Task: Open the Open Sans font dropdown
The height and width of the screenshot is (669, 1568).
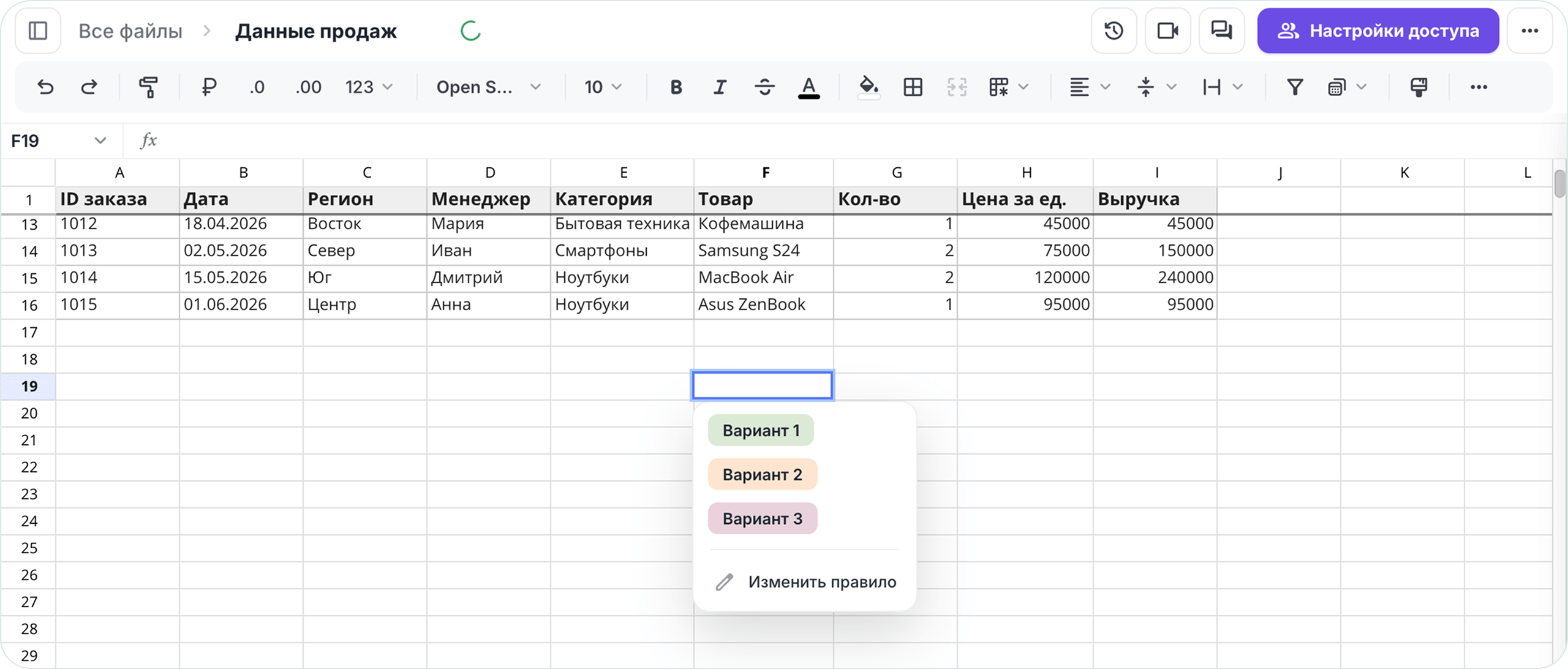Action: (x=488, y=87)
